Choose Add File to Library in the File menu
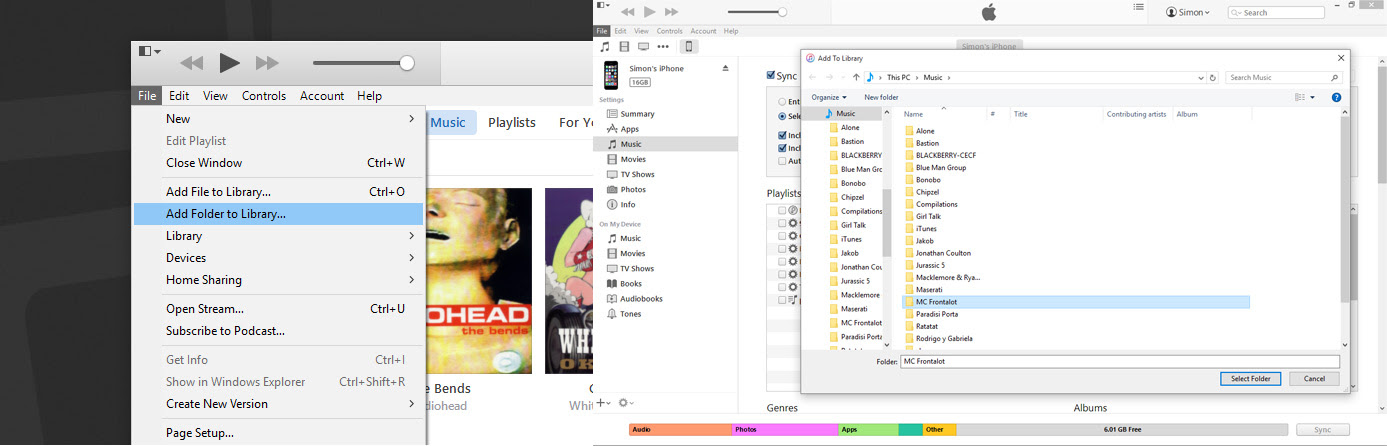The image size is (1387, 446). coord(279,192)
